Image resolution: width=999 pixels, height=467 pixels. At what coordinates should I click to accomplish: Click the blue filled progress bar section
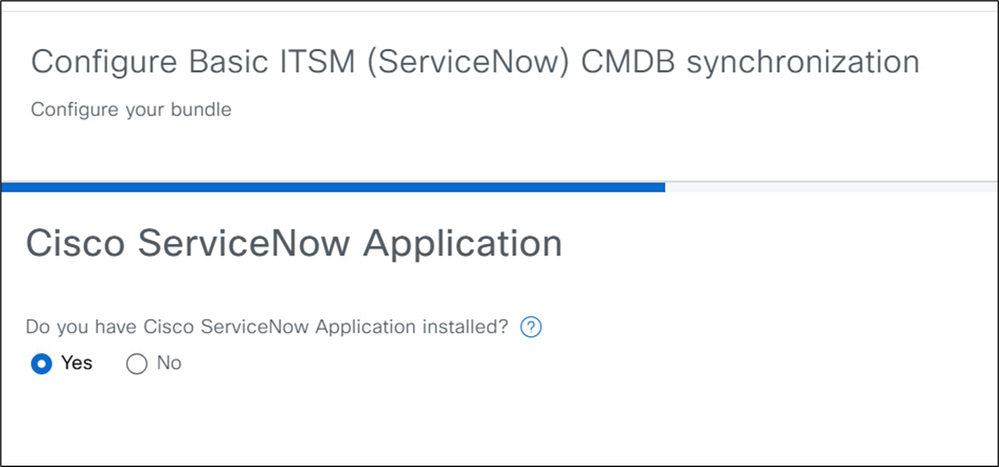333,187
